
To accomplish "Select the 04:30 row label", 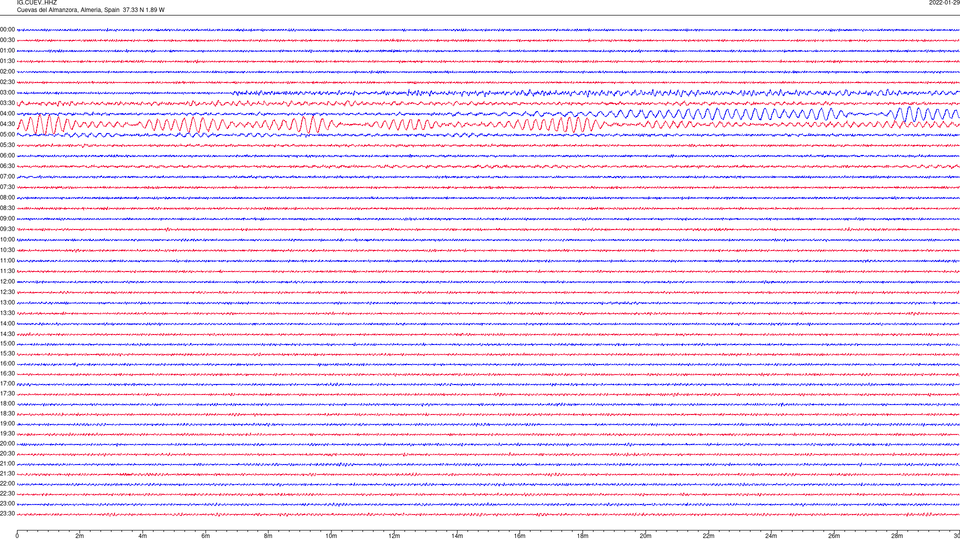I will (x=7, y=124).
